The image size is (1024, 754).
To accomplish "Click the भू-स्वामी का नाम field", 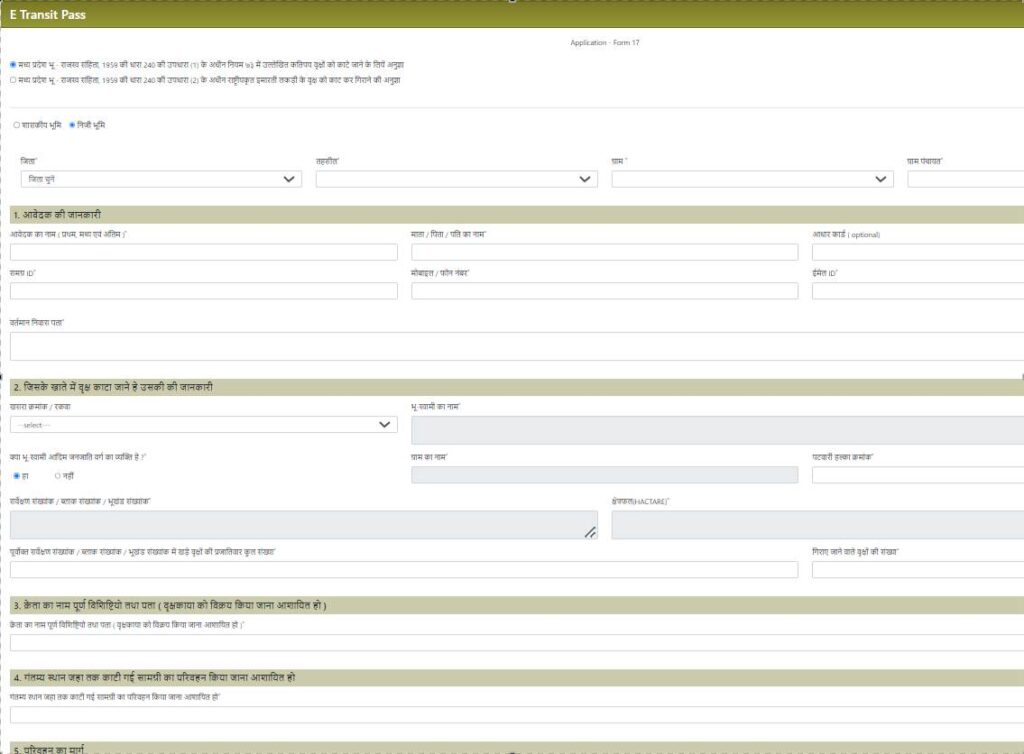I will (718, 430).
